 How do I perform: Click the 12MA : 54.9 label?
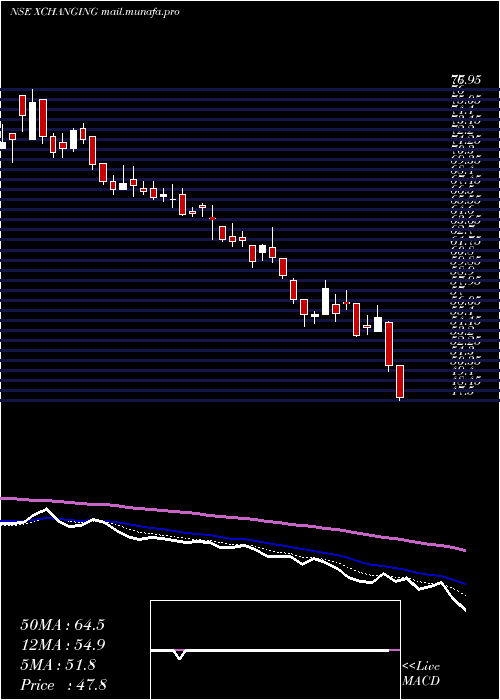click(x=62, y=645)
